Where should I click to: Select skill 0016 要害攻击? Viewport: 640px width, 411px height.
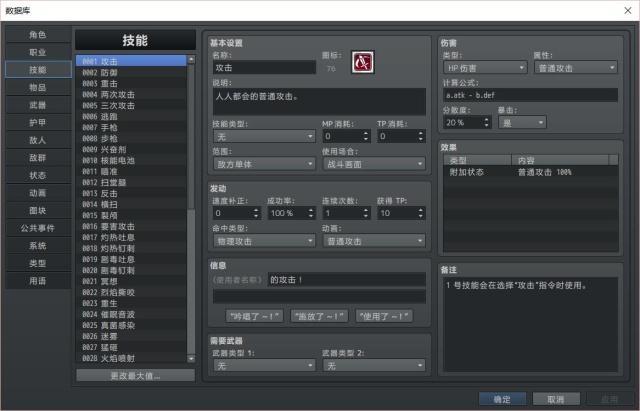coord(131,227)
